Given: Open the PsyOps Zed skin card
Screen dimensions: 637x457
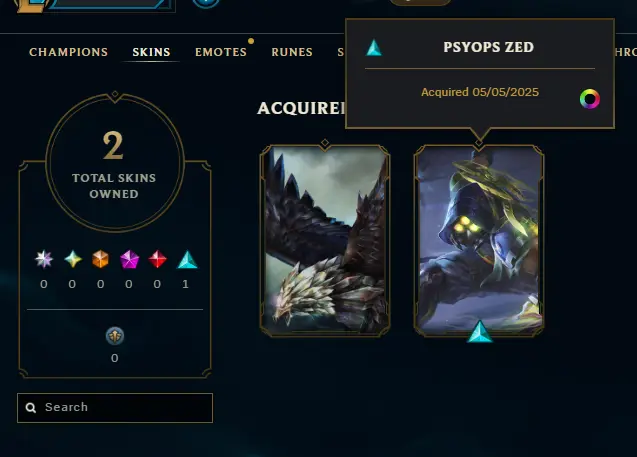Looking at the screenshot, I should click(x=479, y=240).
